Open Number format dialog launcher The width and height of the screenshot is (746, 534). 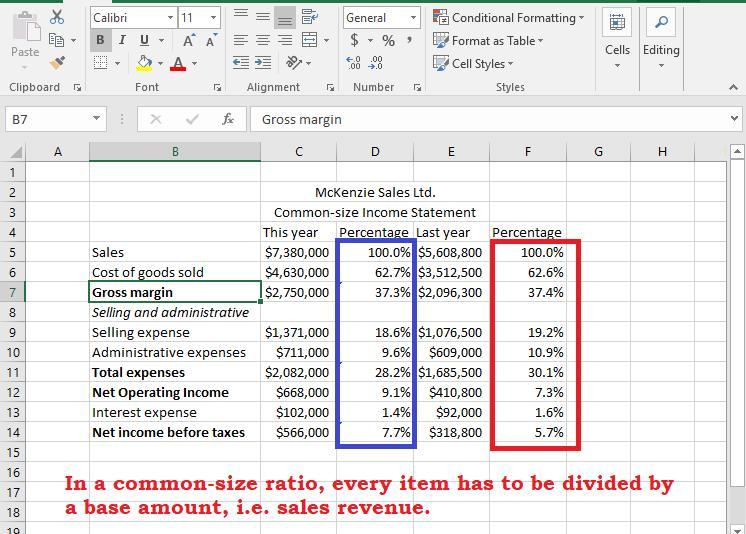[417, 88]
